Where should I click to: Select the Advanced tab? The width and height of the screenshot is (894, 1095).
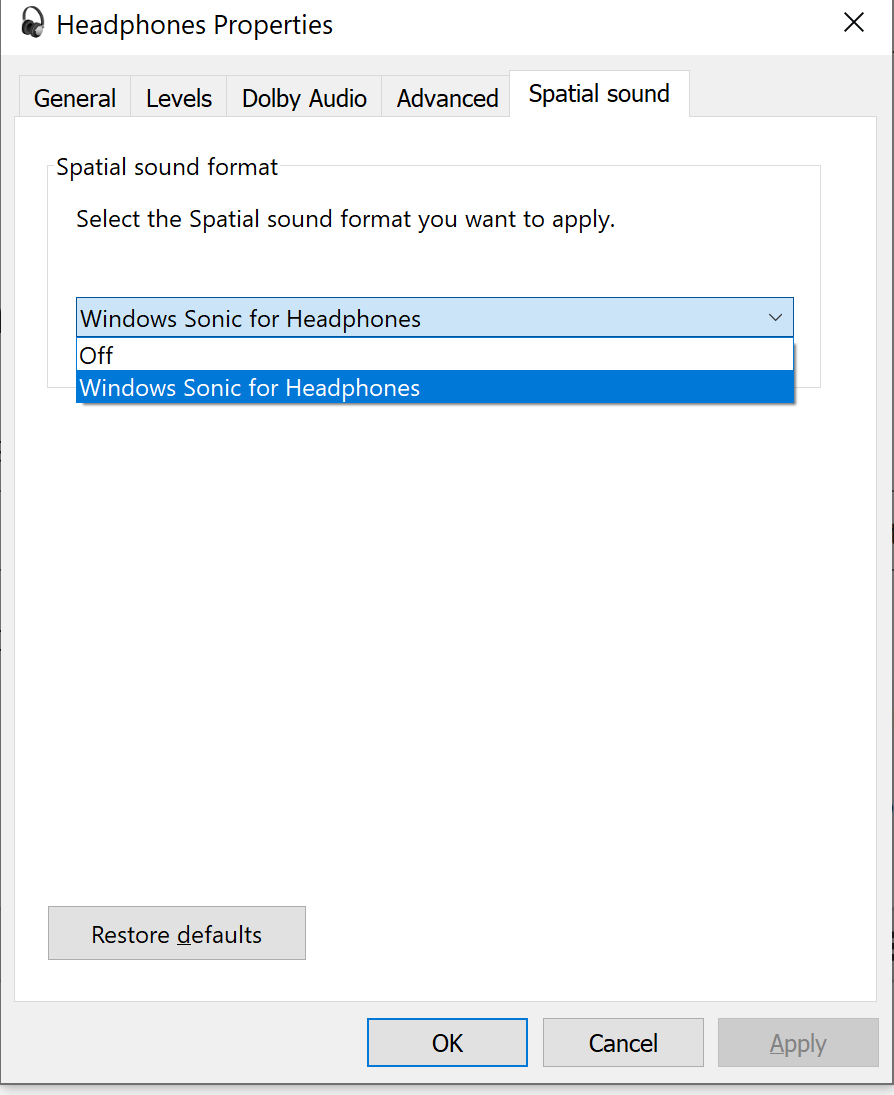(x=447, y=98)
